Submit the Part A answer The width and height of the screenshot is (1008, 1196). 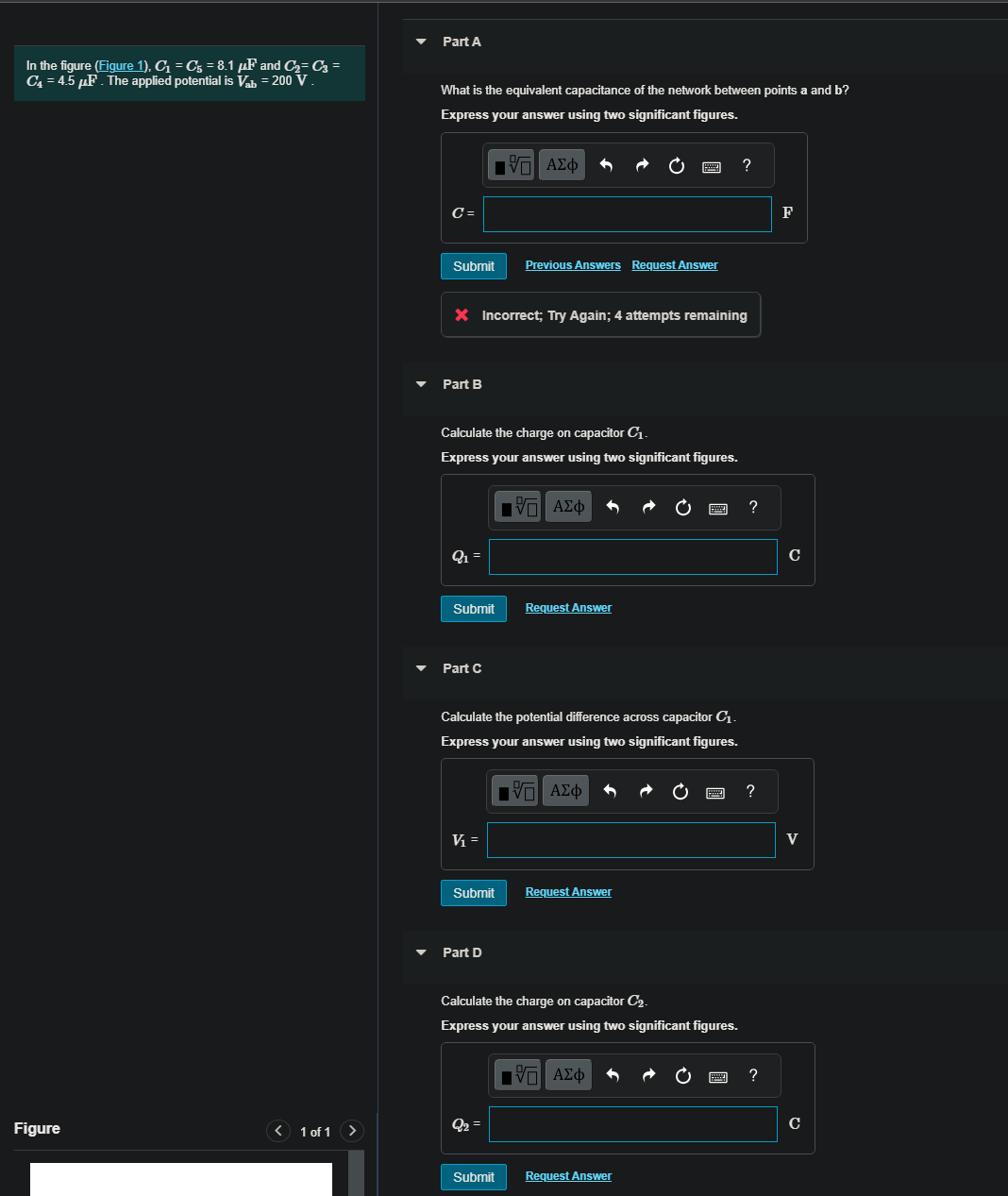point(474,266)
